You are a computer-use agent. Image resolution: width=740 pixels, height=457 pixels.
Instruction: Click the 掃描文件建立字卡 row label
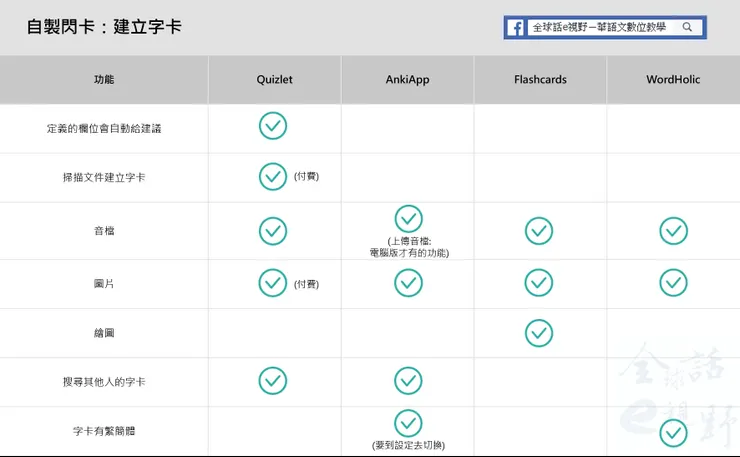pos(104,178)
